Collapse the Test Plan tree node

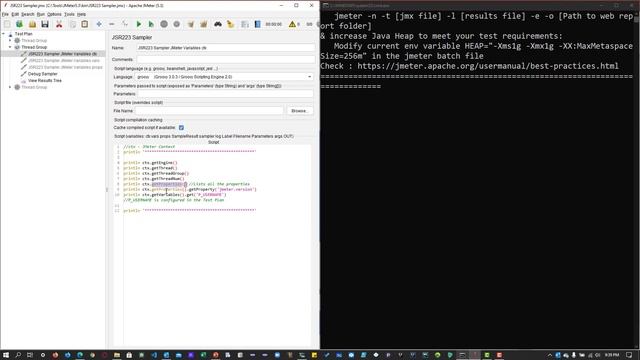[4, 34]
